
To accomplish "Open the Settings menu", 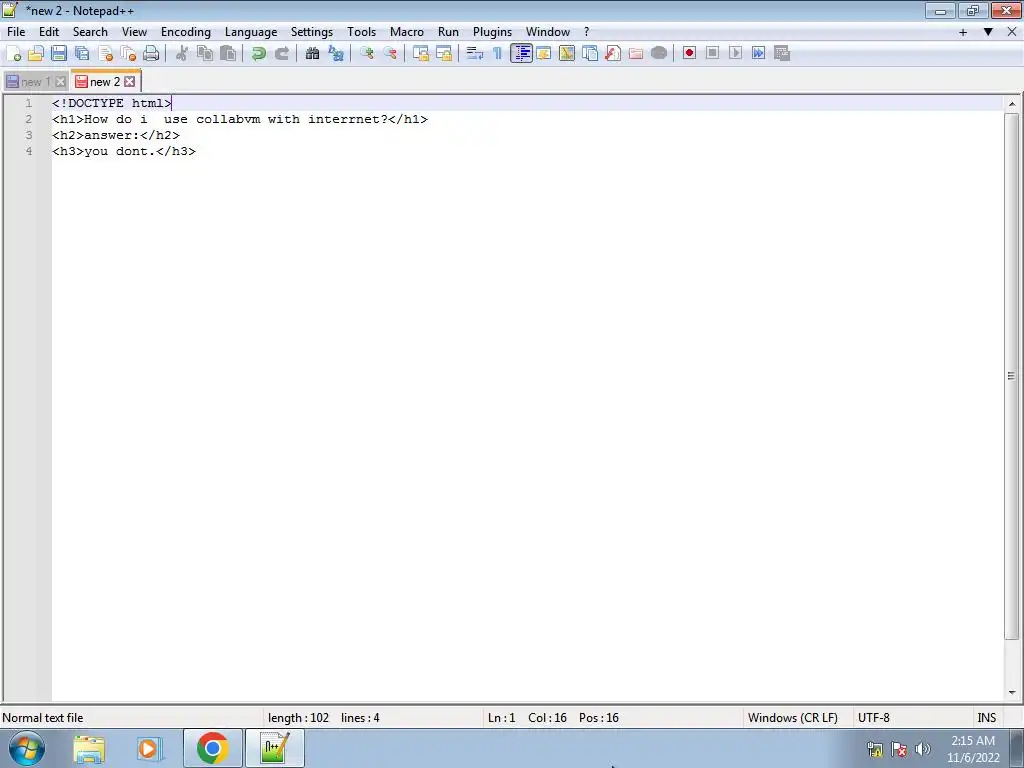I will point(312,32).
